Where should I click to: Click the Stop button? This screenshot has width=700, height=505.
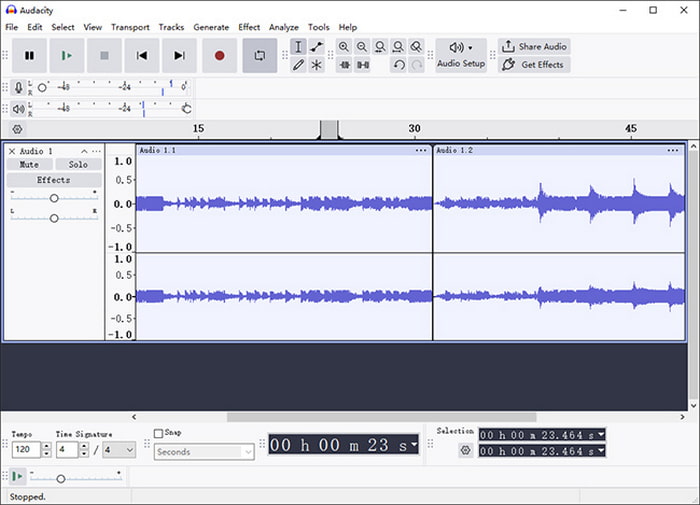[104, 55]
